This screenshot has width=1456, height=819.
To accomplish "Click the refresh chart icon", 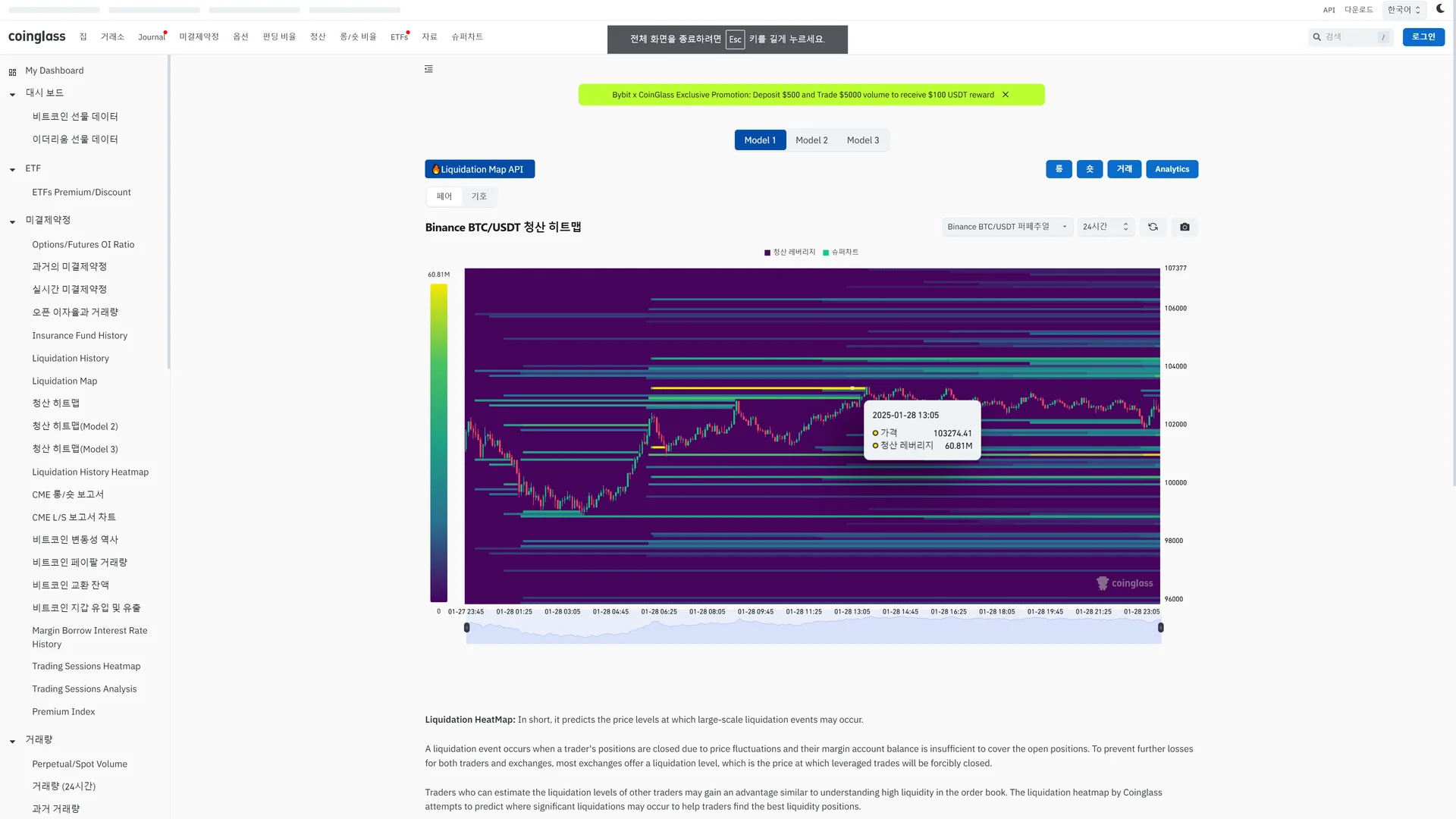I will tap(1153, 227).
